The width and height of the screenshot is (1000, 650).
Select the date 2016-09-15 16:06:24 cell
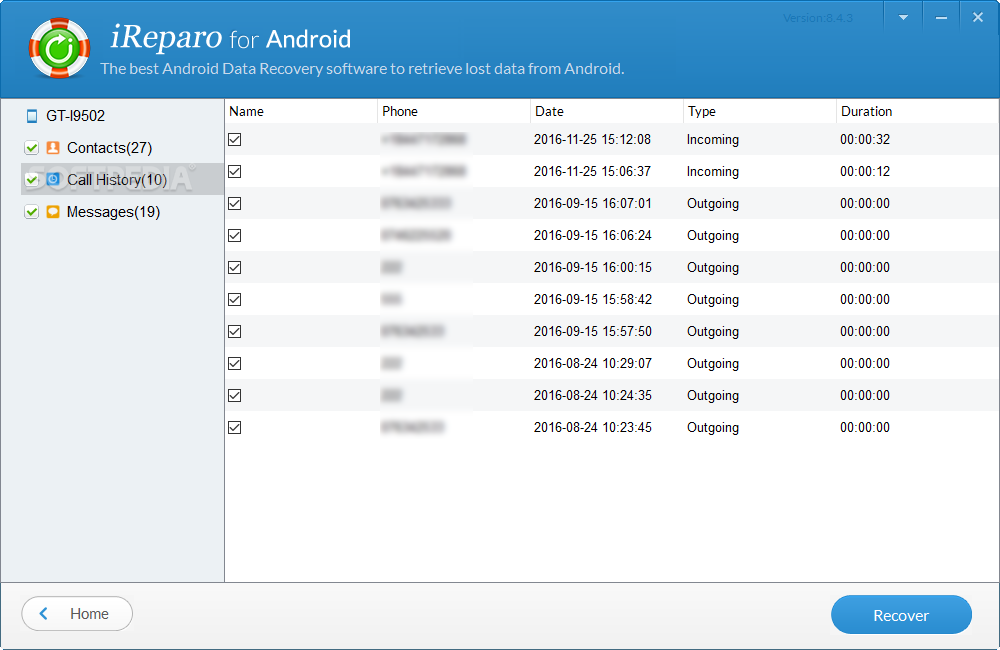pos(592,235)
